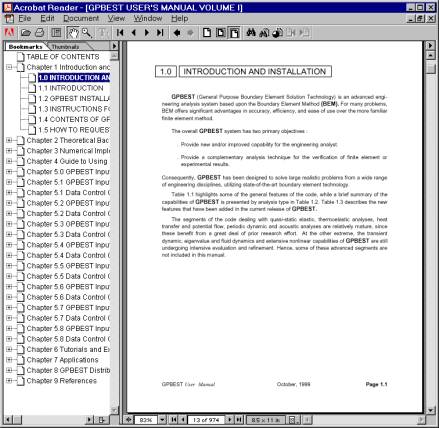Click the bookmarks pane scroll right arrow
439x428 pixels.
pyautogui.click(x=89, y=420)
